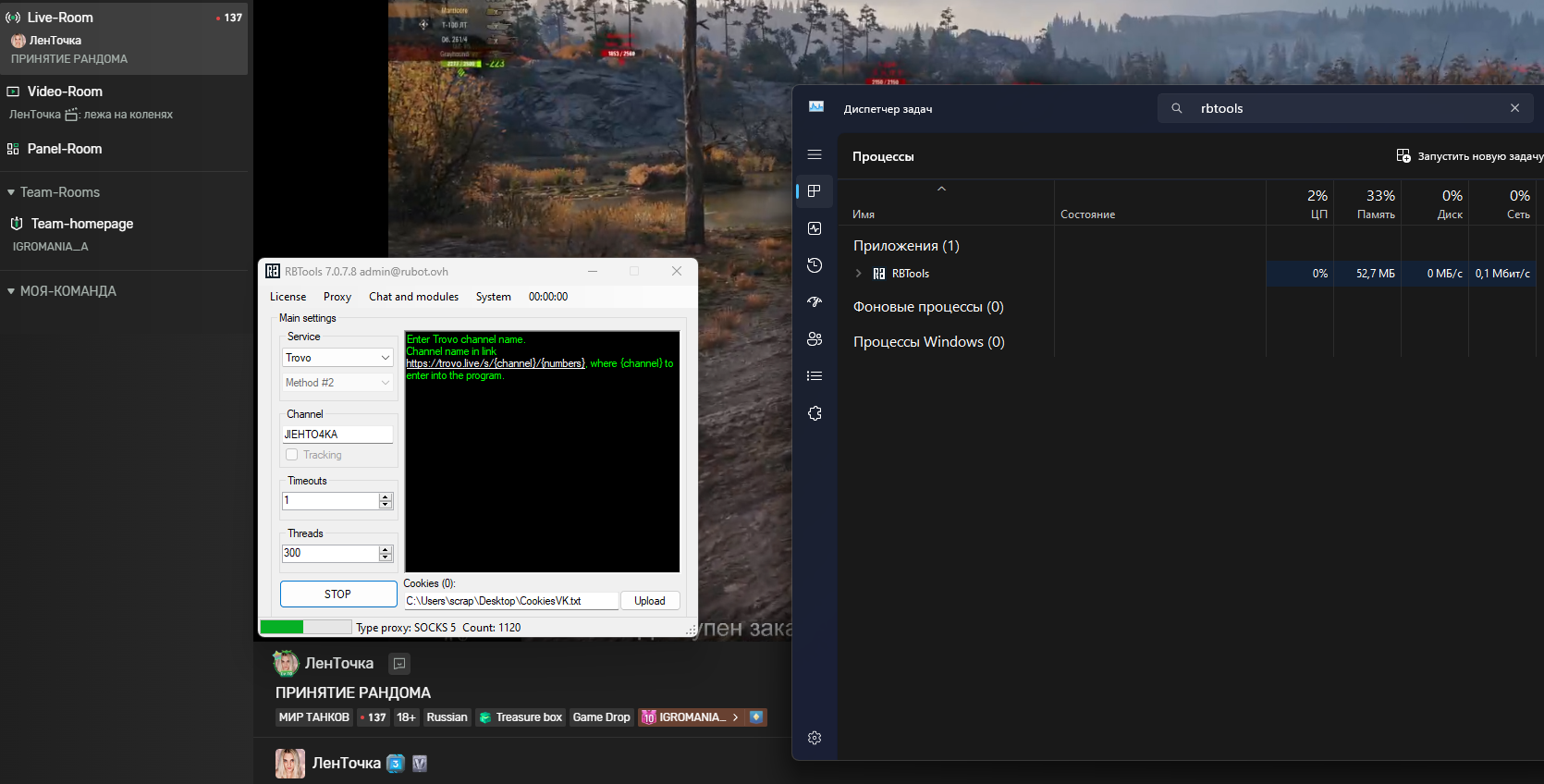Expand the RBTools process entry

[x=859, y=274]
